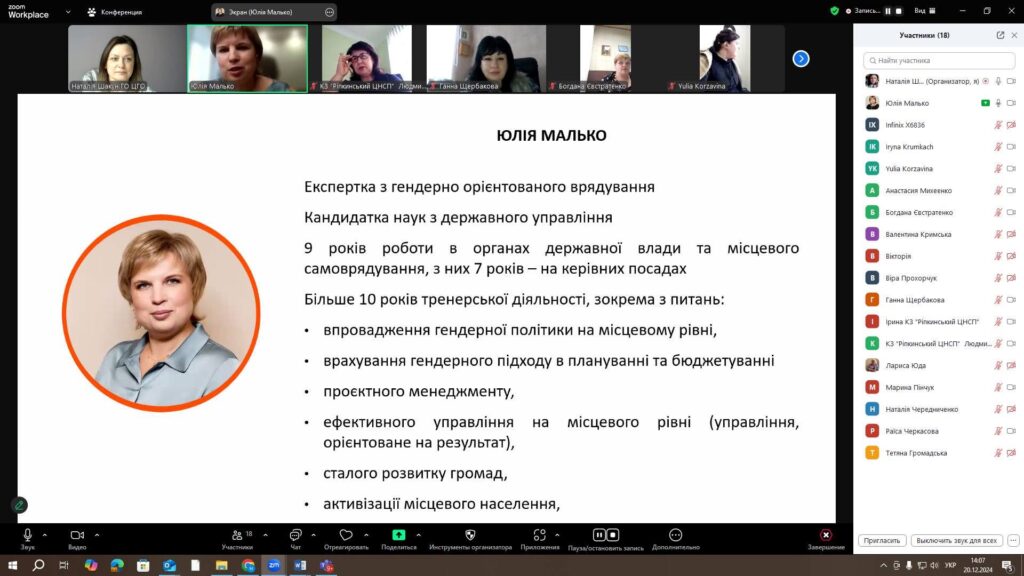Mute microphone with the Звук button
This screenshot has width=1024, height=576.
27,535
